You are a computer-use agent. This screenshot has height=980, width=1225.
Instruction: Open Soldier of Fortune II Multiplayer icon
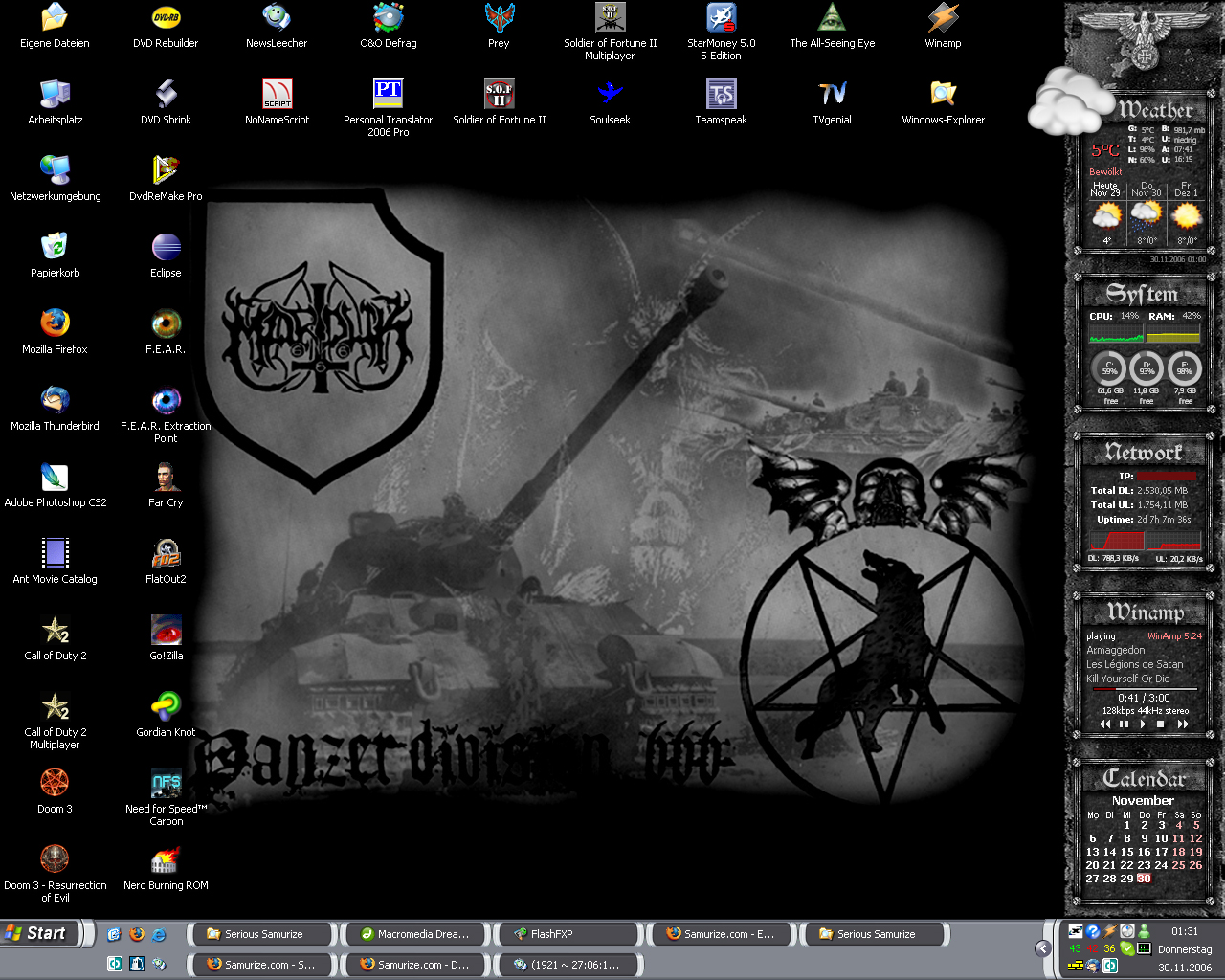(x=610, y=32)
